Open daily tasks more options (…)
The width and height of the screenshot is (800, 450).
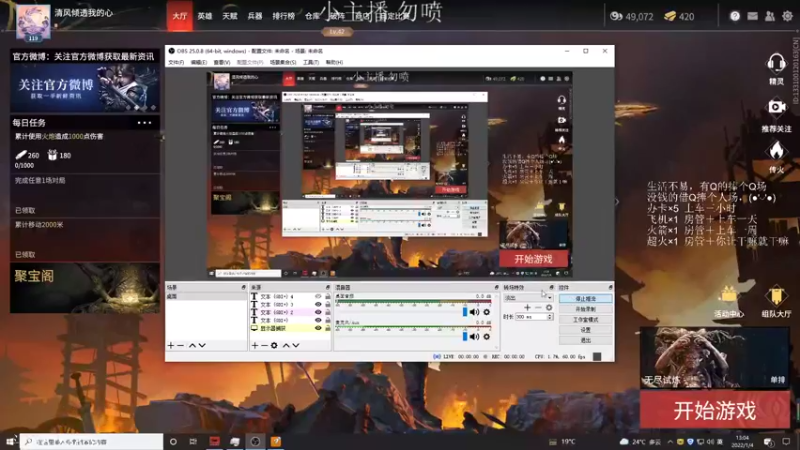(144, 123)
